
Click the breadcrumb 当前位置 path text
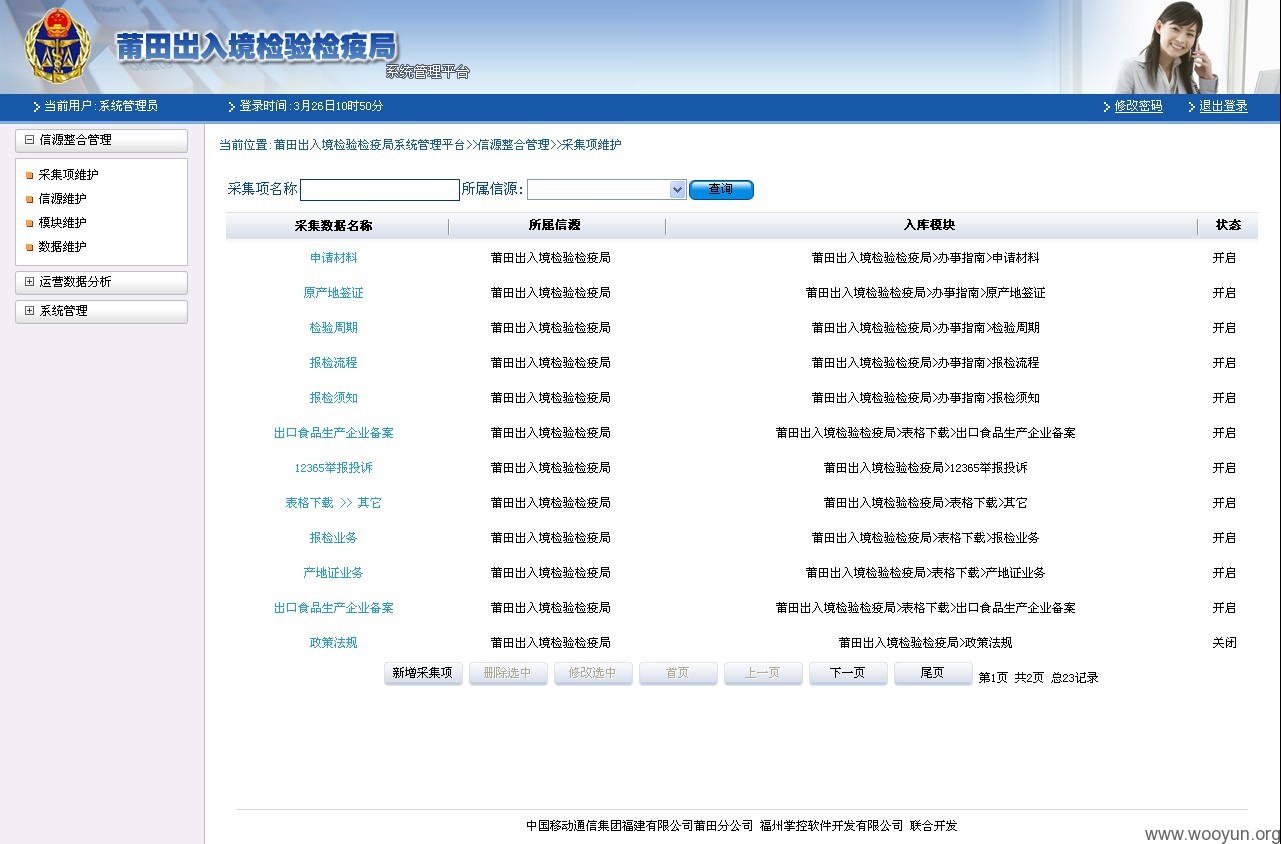(420, 145)
